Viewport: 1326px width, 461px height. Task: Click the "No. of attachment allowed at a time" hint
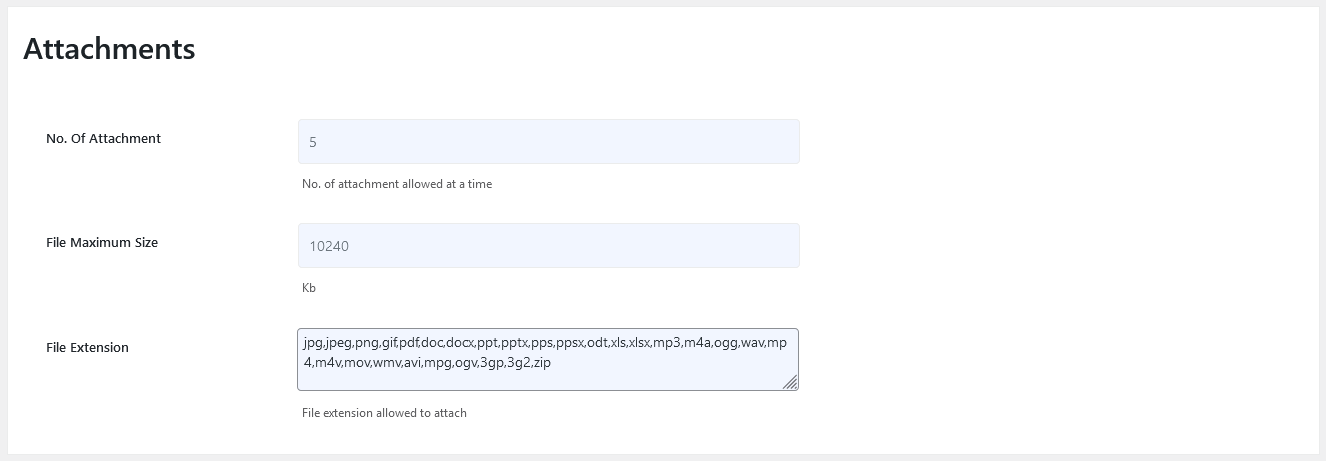[397, 184]
